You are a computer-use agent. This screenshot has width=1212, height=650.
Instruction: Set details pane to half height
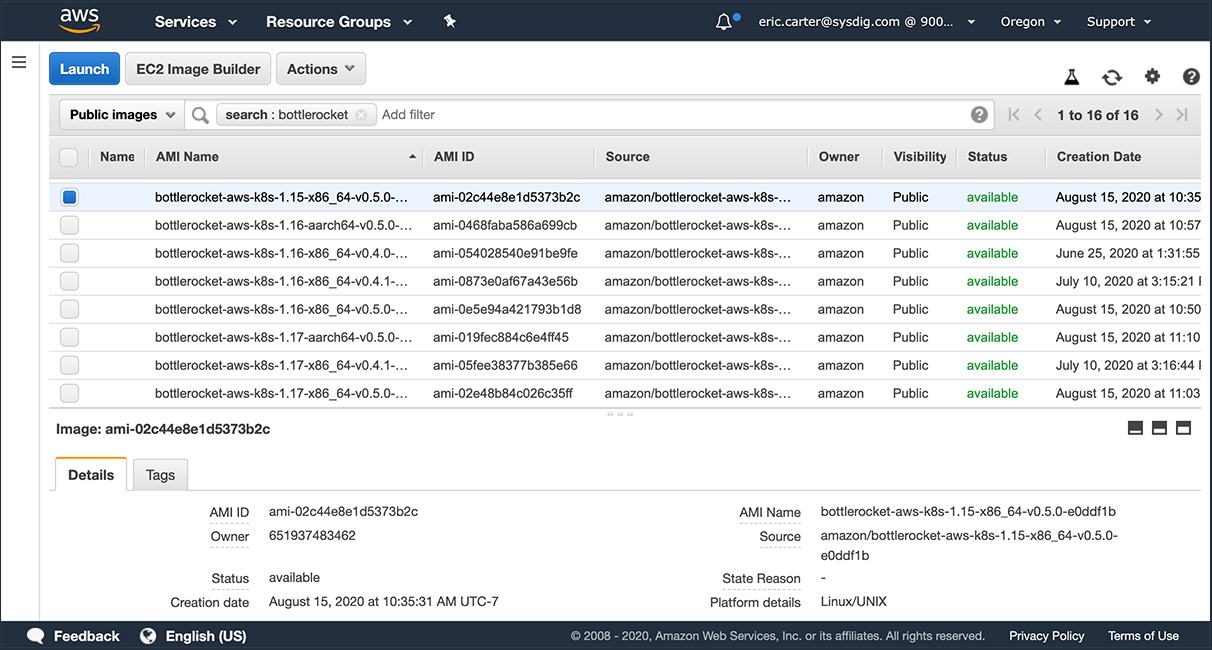1159,428
